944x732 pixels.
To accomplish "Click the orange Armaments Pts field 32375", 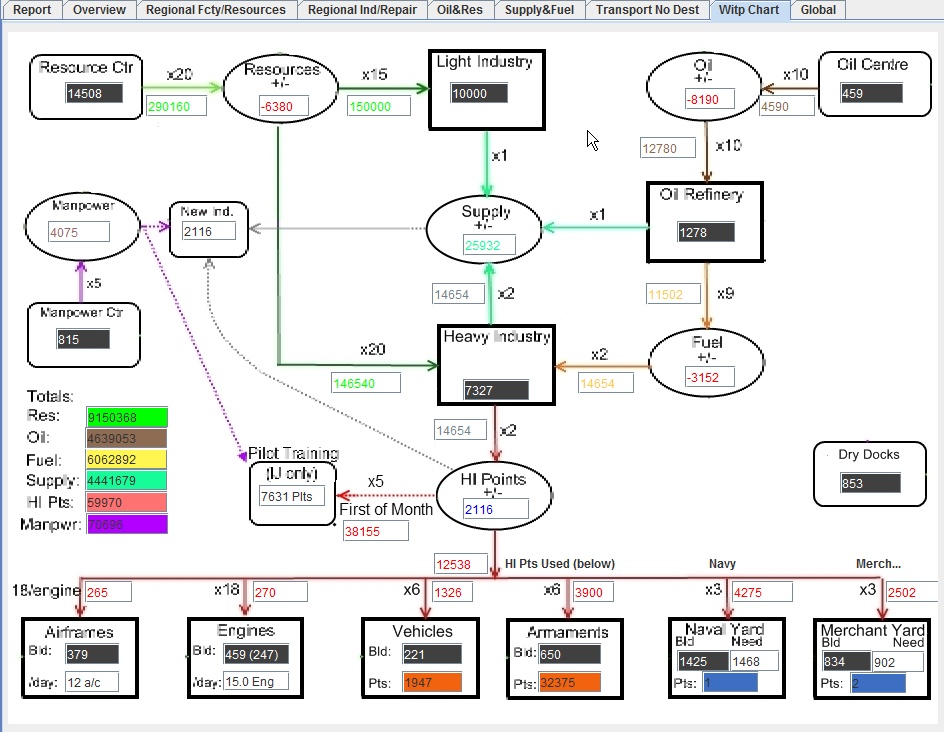I will pyautogui.click(x=570, y=682).
